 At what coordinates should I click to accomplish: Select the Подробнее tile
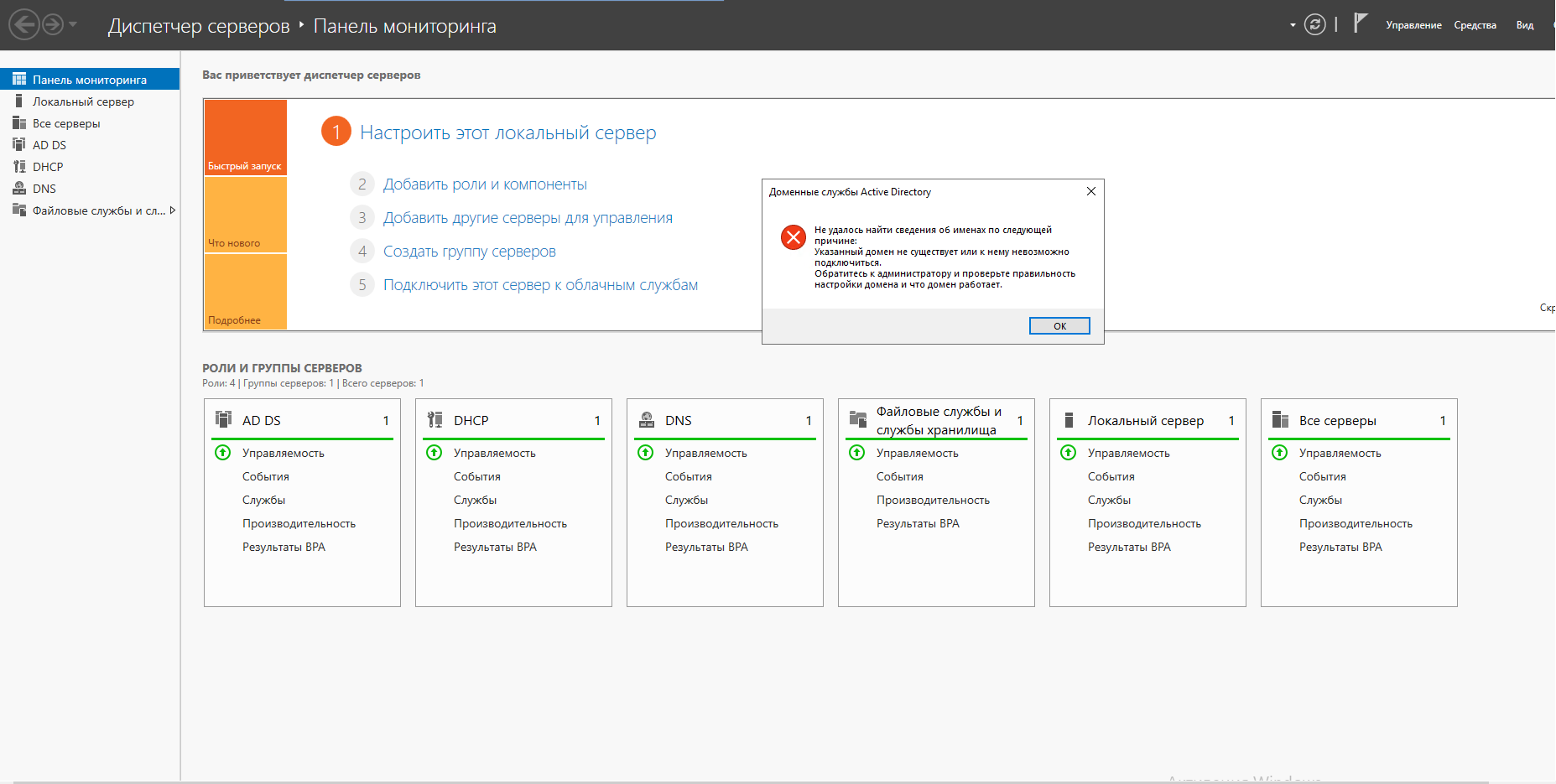(x=245, y=292)
